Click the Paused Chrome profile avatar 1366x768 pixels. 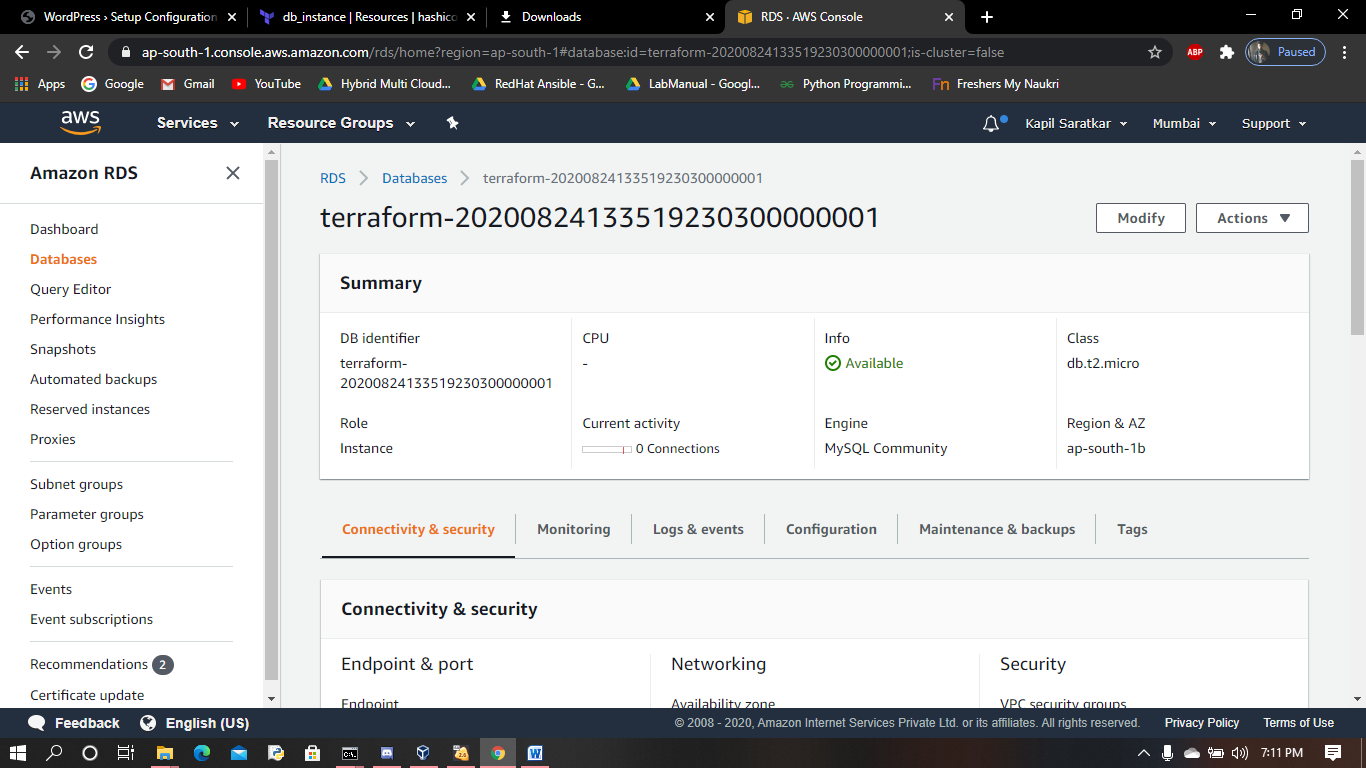pos(1285,52)
